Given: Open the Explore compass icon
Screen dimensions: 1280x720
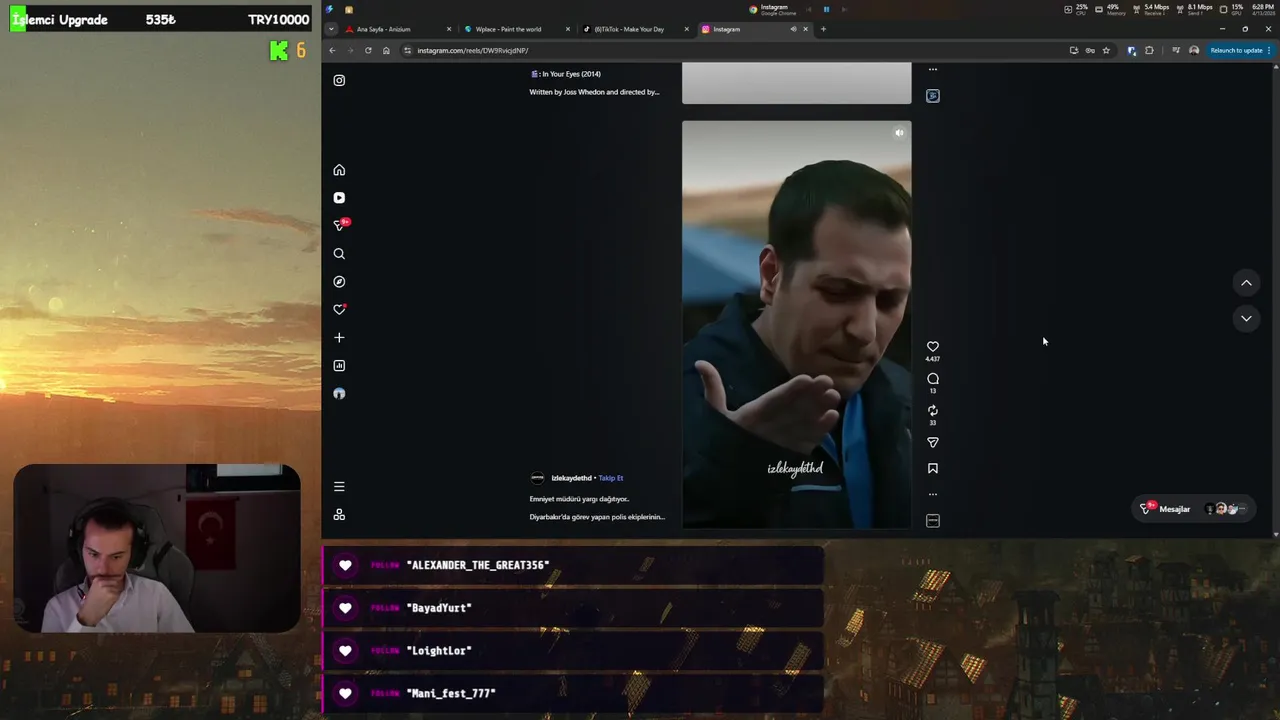Looking at the screenshot, I should point(339,282).
